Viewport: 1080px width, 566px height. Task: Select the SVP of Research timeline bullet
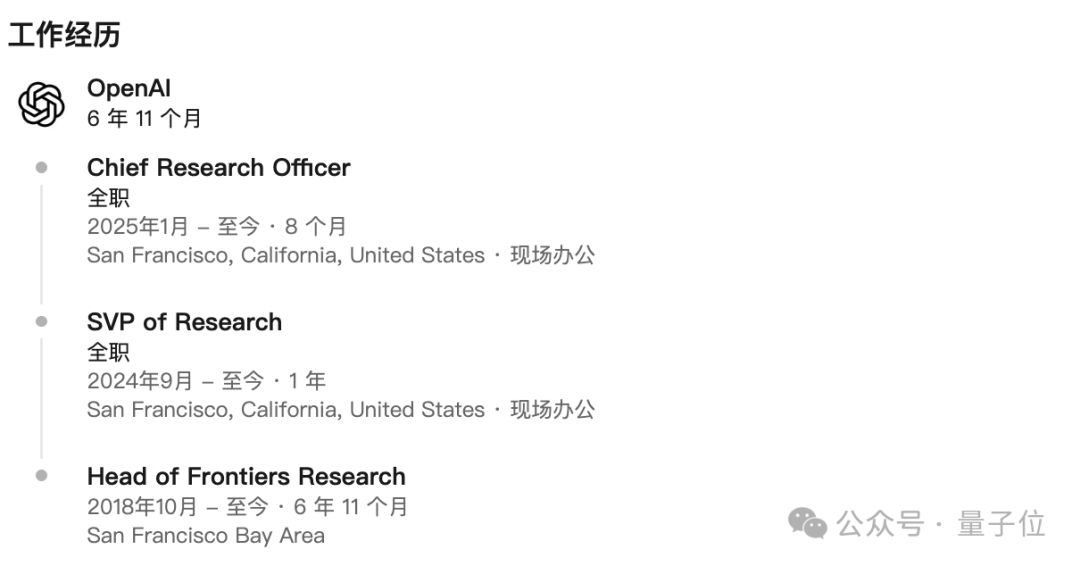coord(41,322)
